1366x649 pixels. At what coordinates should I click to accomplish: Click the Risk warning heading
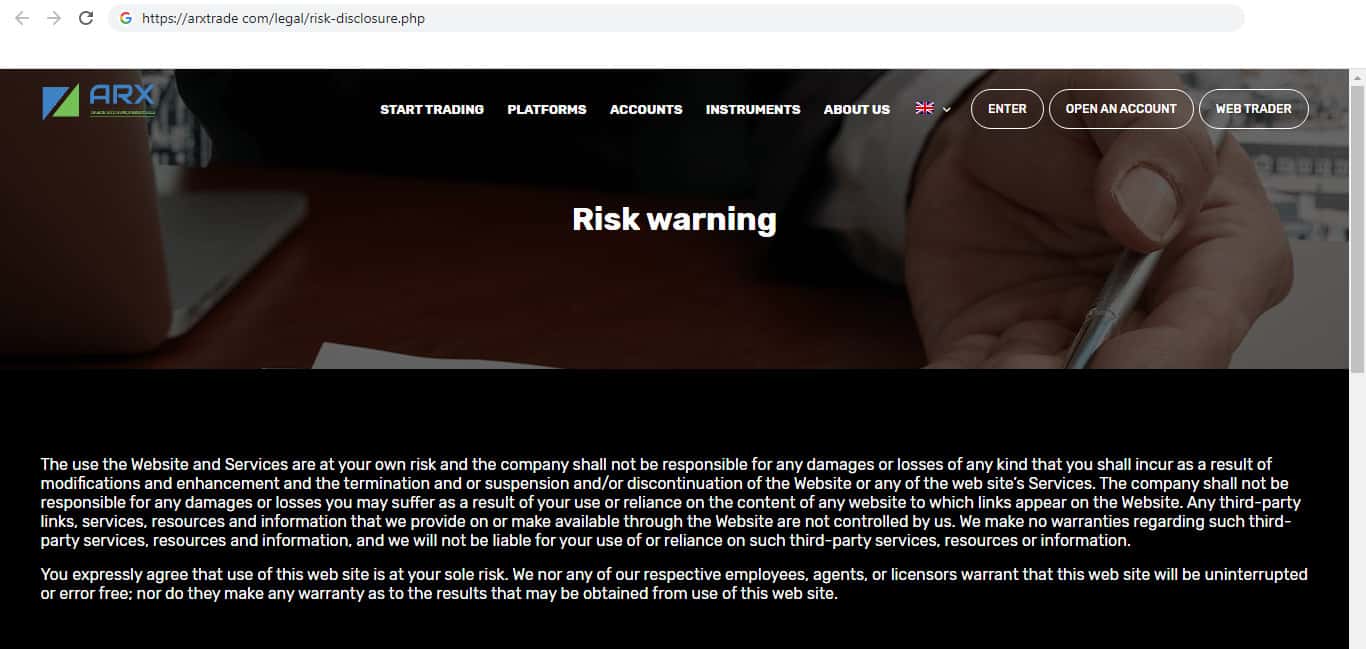pyautogui.click(x=674, y=219)
